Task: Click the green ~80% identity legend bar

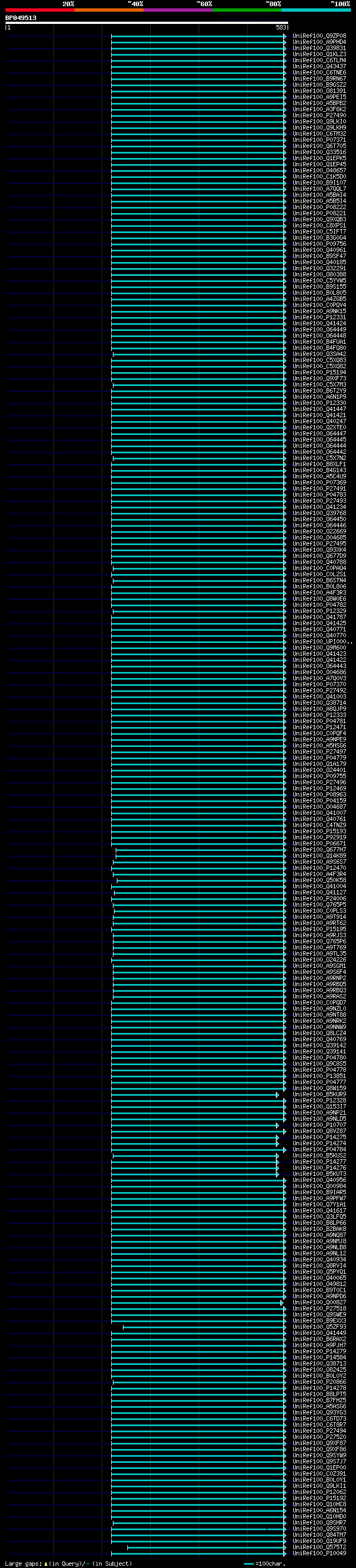Action: pyautogui.click(x=247, y=10)
